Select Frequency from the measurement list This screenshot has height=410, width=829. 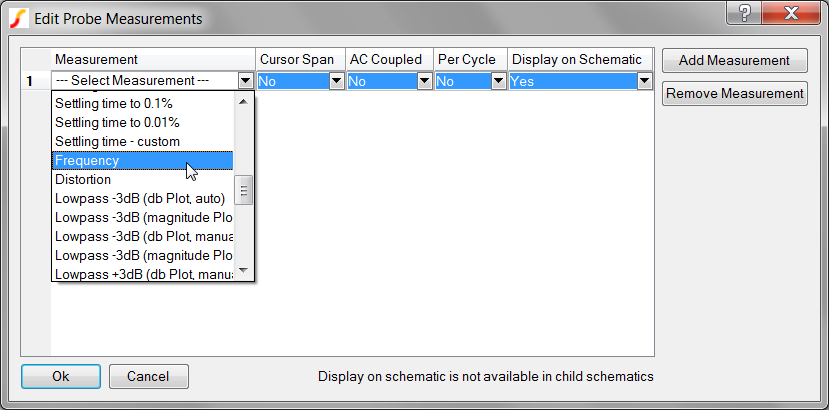coord(142,161)
